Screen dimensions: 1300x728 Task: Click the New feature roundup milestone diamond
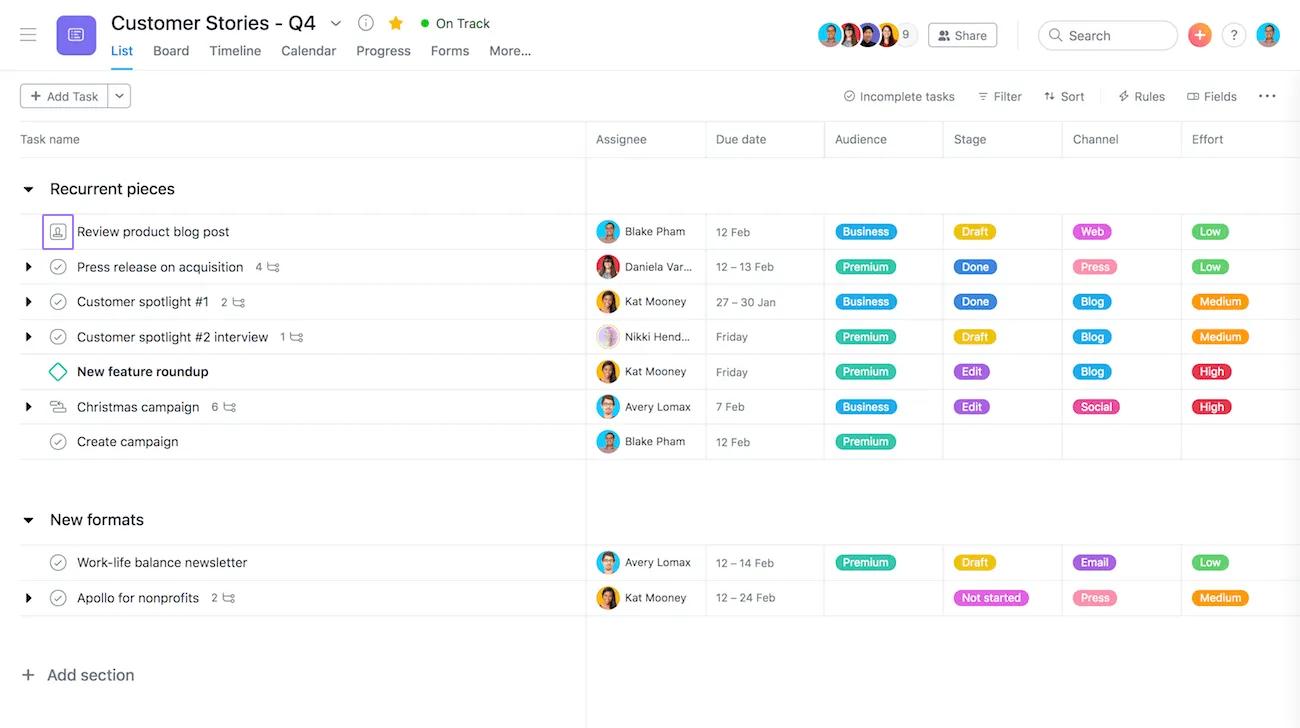(x=58, y=372)
